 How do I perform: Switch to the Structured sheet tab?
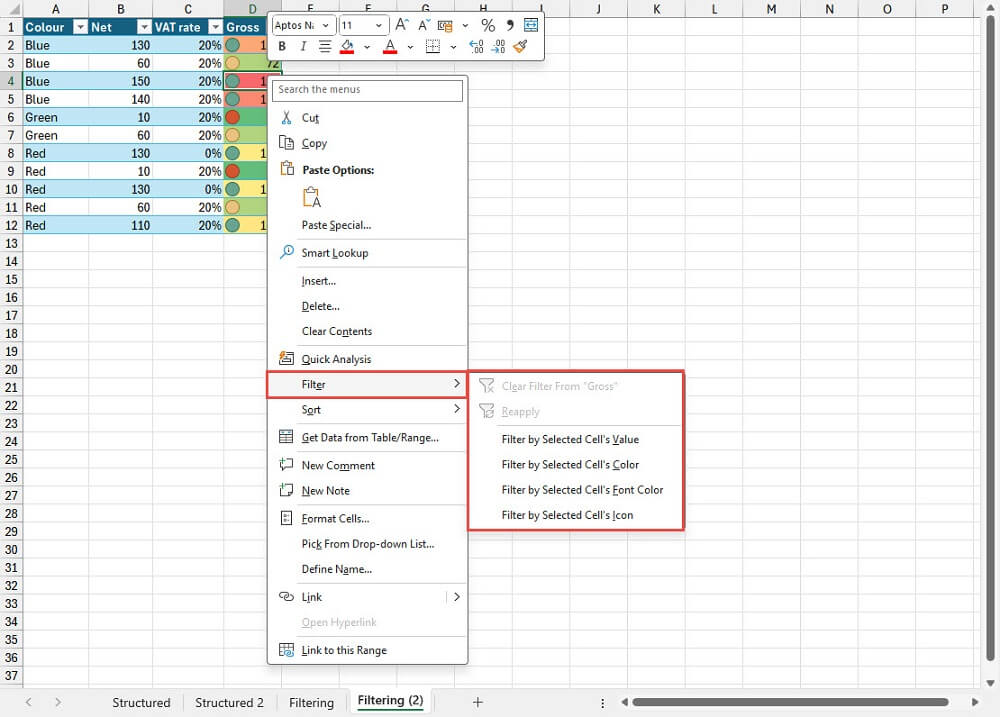tap(141, 703)
